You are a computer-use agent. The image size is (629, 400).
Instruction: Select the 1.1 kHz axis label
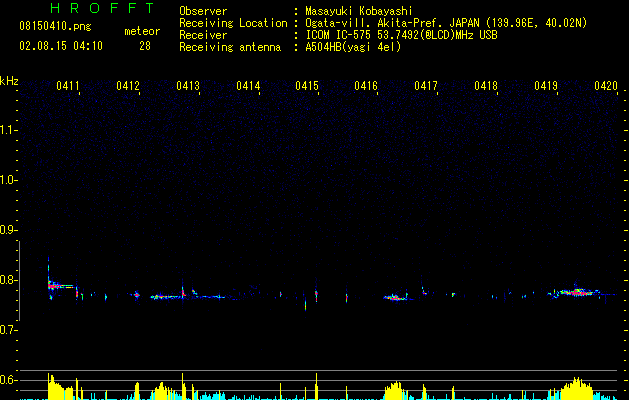(9, 130)
